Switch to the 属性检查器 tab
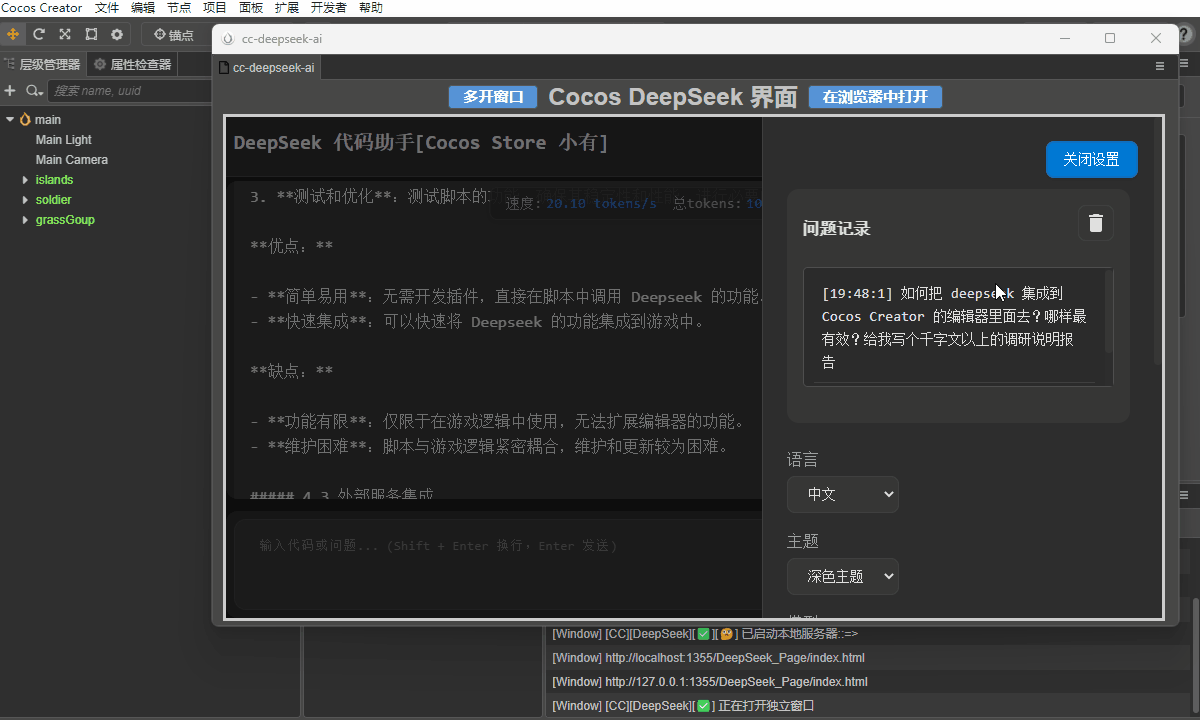1200x720 pixels. pyautogui.click(x=133, y=65)
